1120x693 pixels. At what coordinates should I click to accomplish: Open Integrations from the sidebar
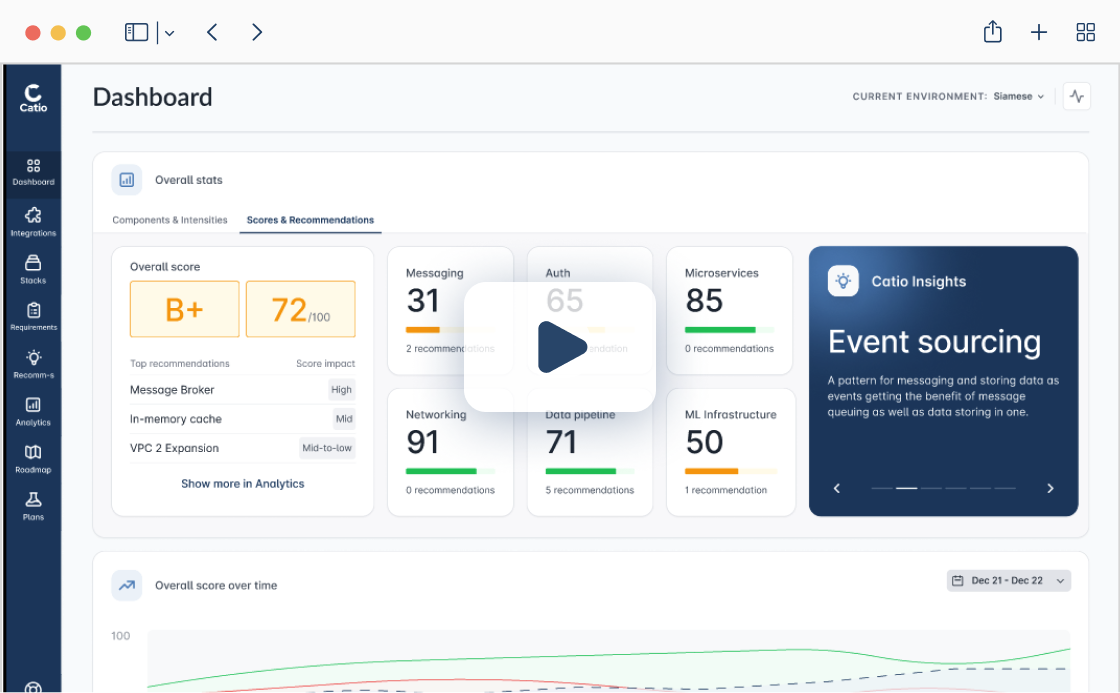[33, 221]
